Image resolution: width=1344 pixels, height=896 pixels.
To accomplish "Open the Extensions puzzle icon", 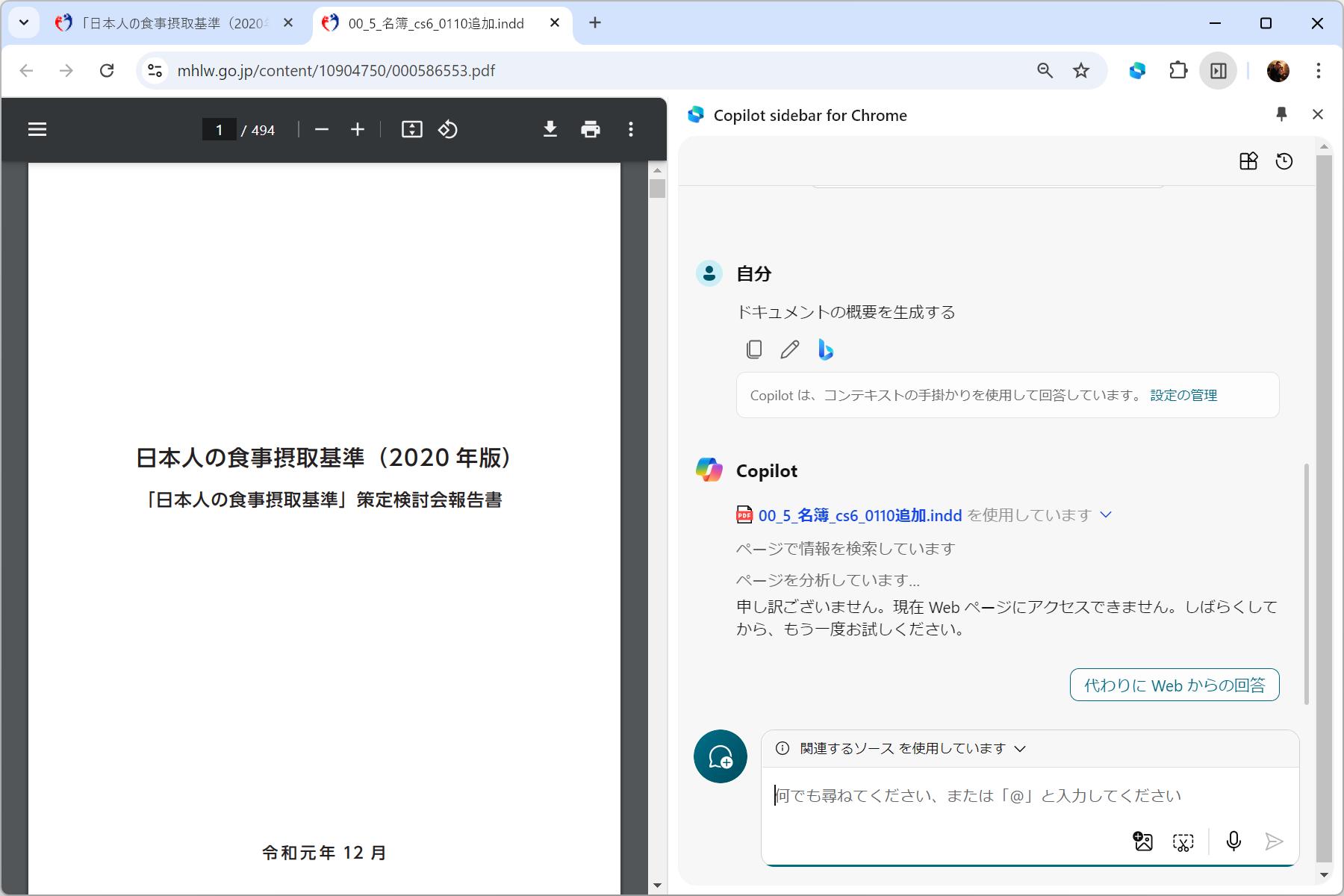I will coord(1178,71).
